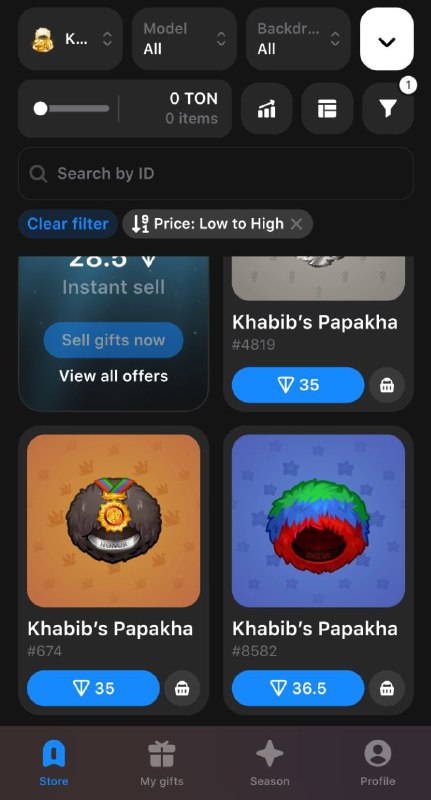Viewport: 431px width, 800px height.
Task: Collapse filters with the white chevron button
Action: tap(387, 39)
